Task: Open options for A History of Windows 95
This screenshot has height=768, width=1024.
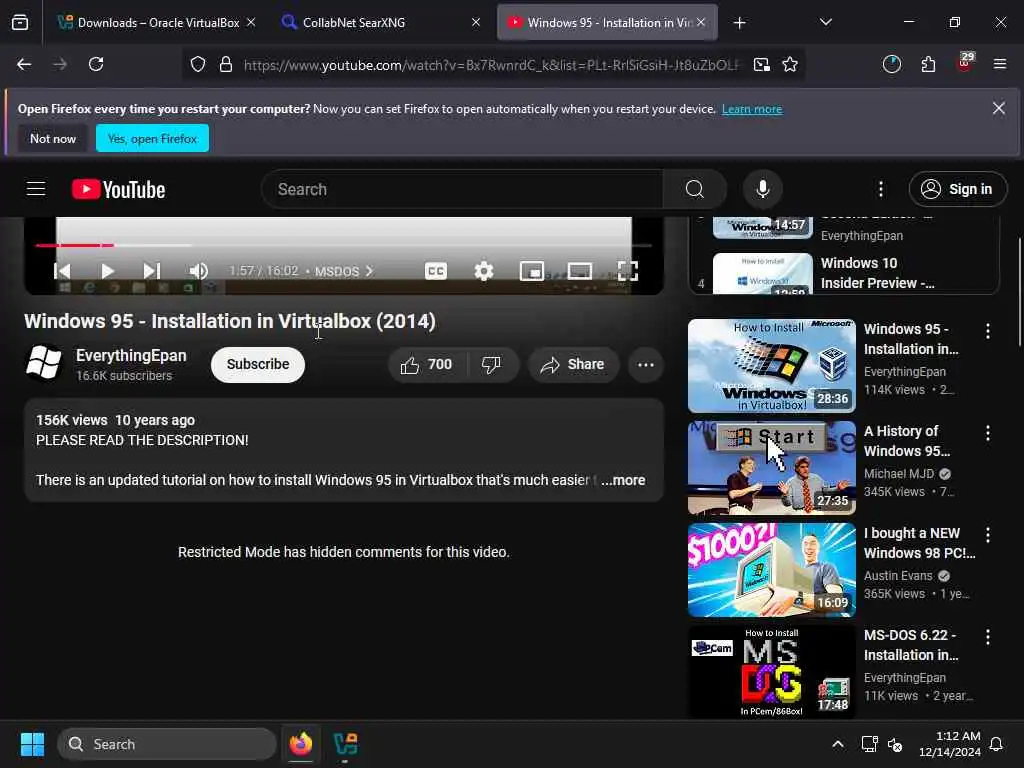Action: coord(987,433)
